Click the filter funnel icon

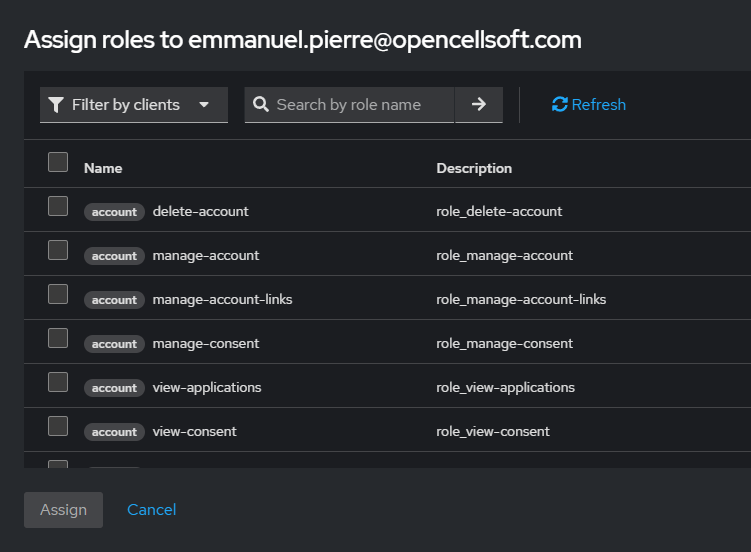56,105
